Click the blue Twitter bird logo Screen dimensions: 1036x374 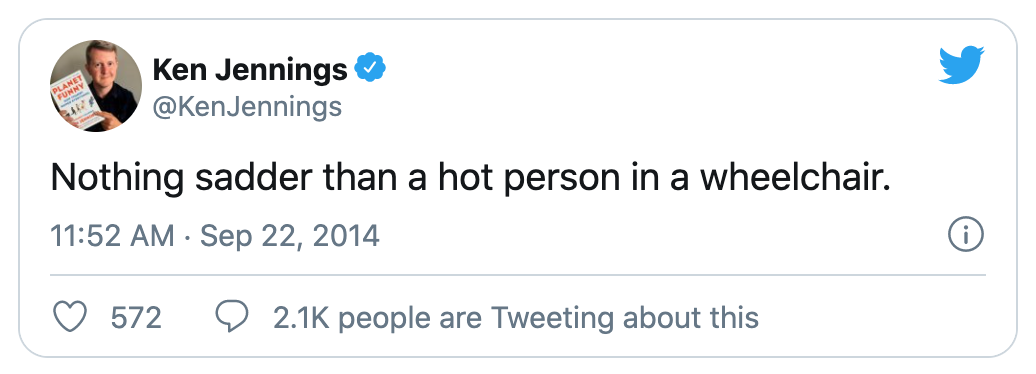[x=961, y=65]
